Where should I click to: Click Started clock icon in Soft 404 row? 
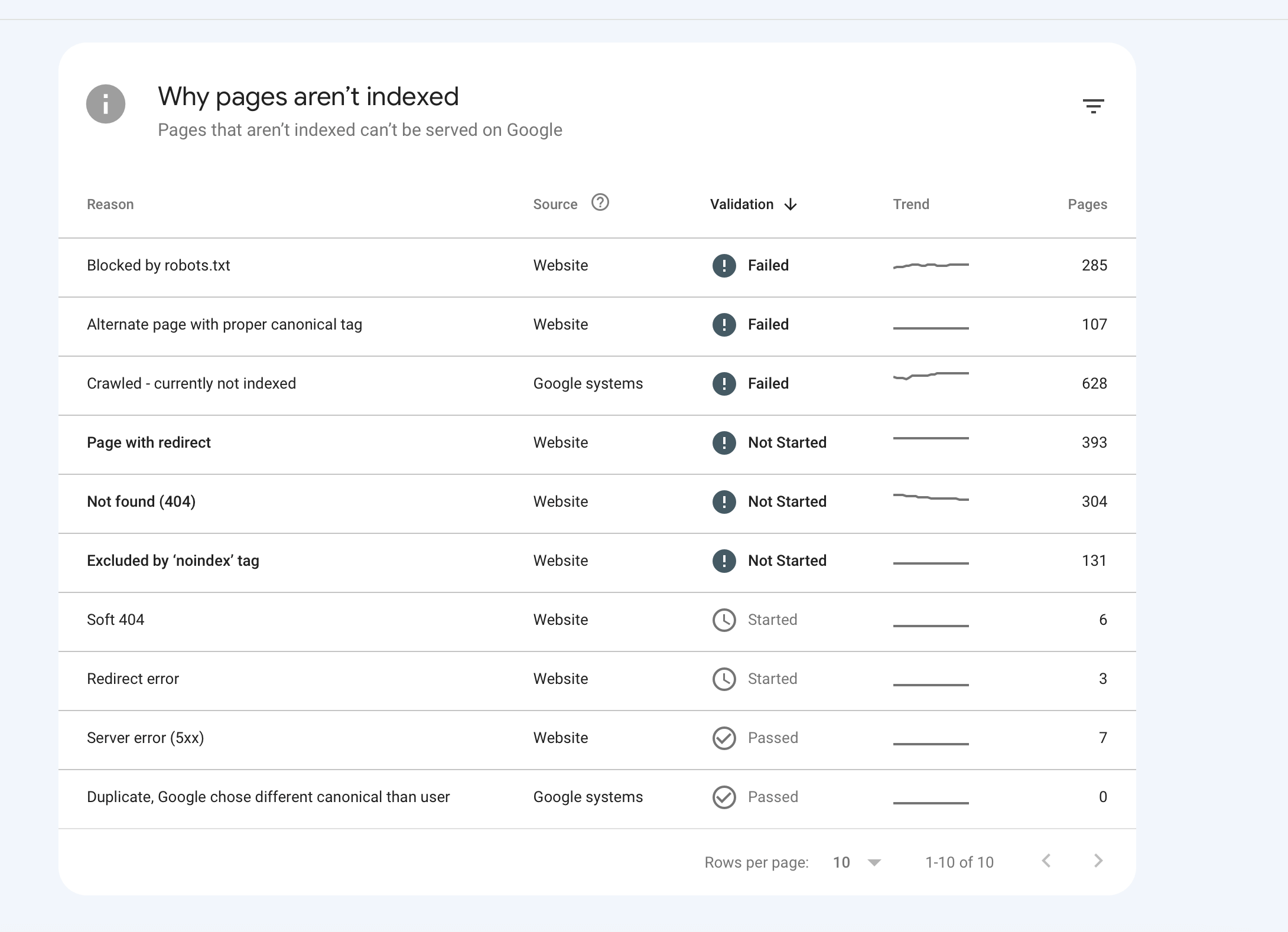[724, 620]
